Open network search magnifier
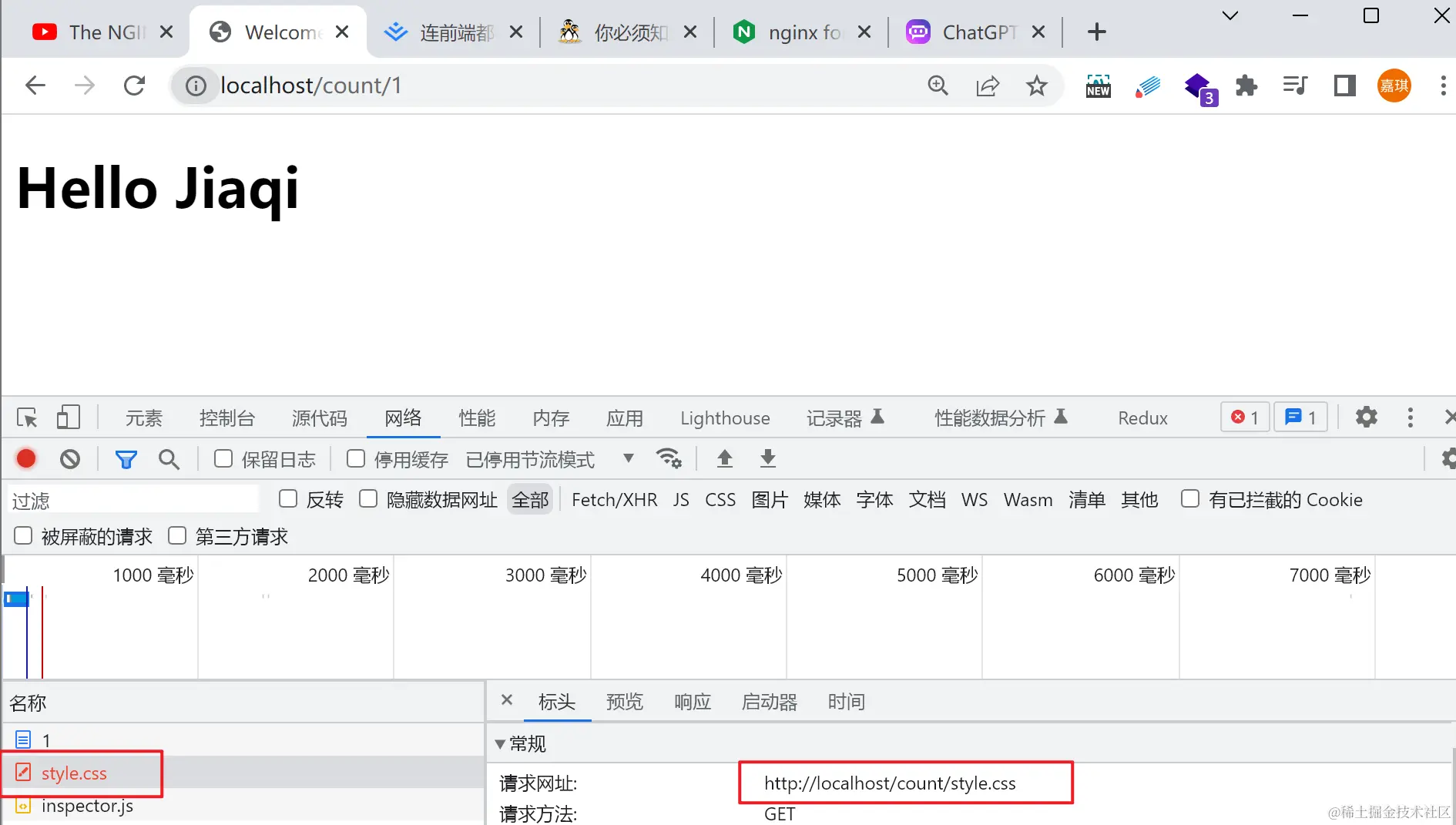The height and width of the screenshot is (825, 1456). pos(169,459)
